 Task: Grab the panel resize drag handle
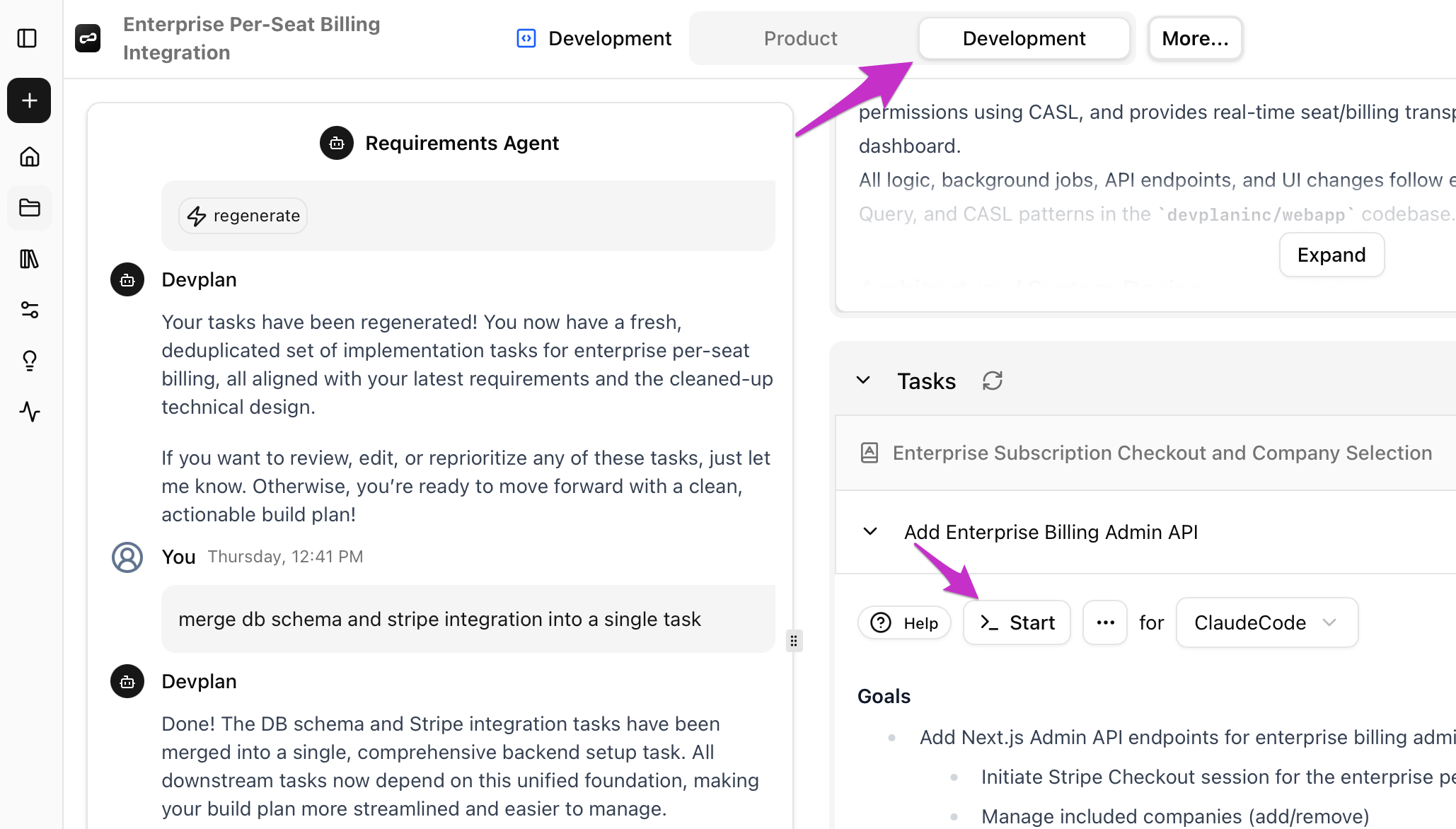tap(794, 641)
